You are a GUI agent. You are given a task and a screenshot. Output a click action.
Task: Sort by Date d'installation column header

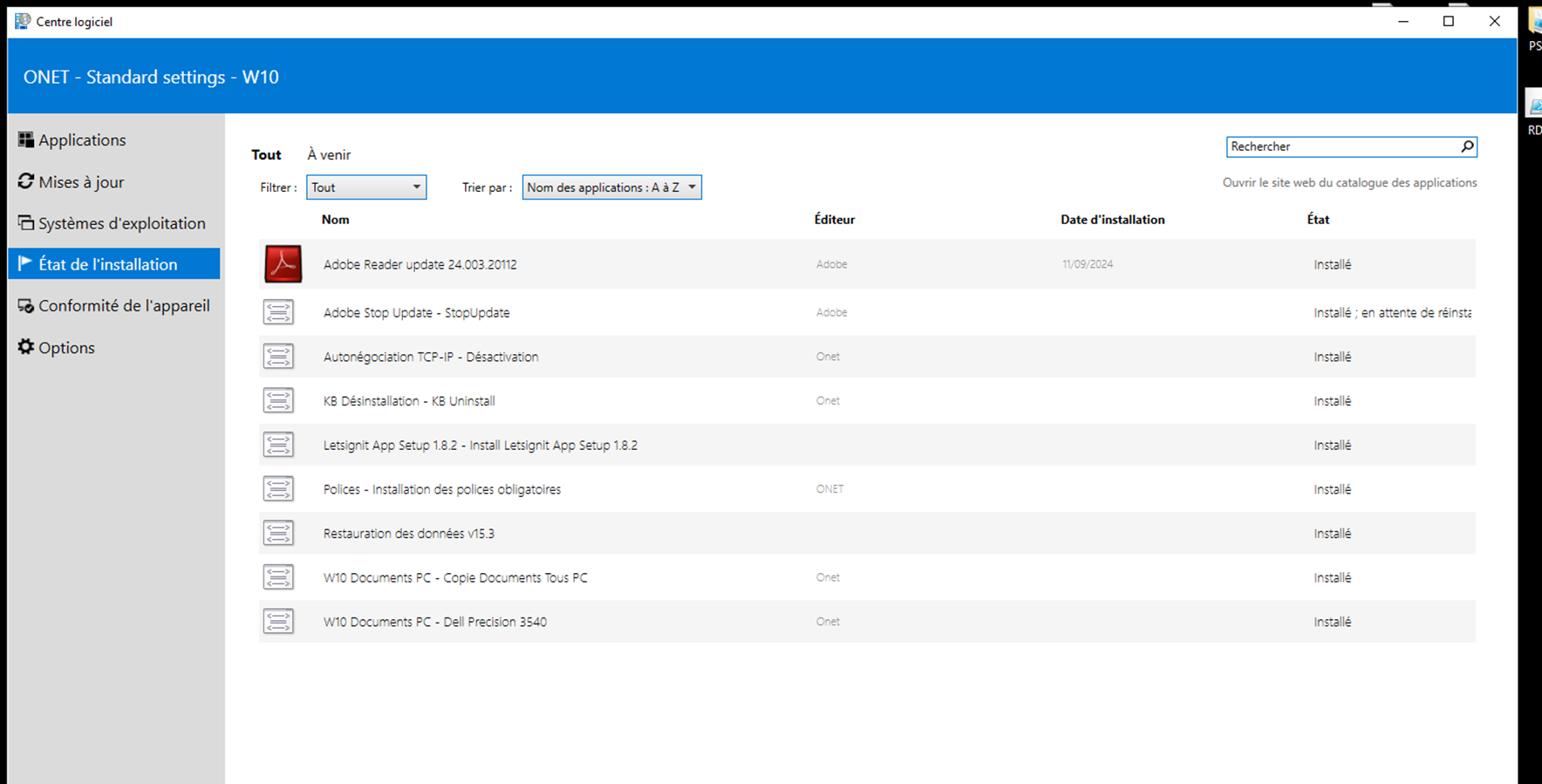pos(1112,220)
